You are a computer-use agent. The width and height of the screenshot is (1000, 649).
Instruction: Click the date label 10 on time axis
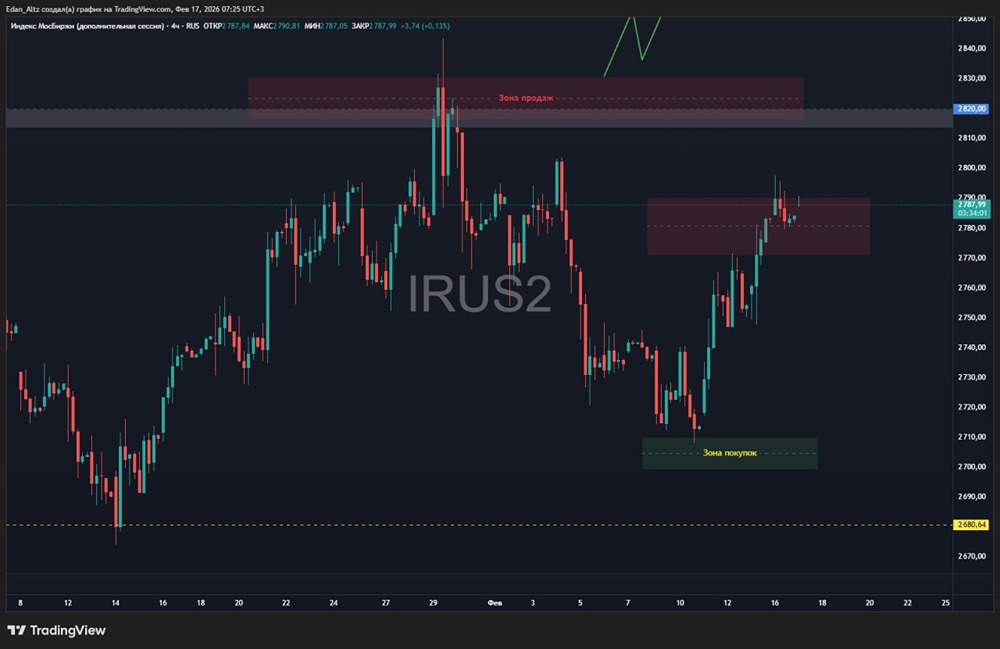click(680, 602)
